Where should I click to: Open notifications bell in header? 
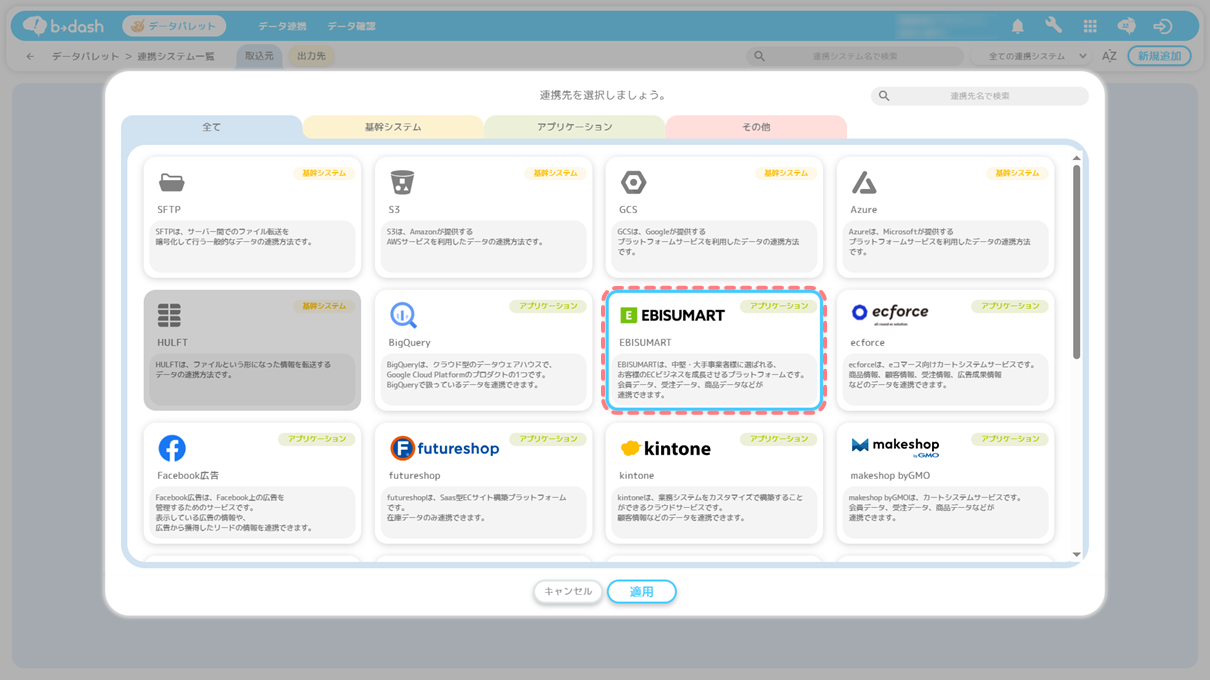coord(1018,26)
